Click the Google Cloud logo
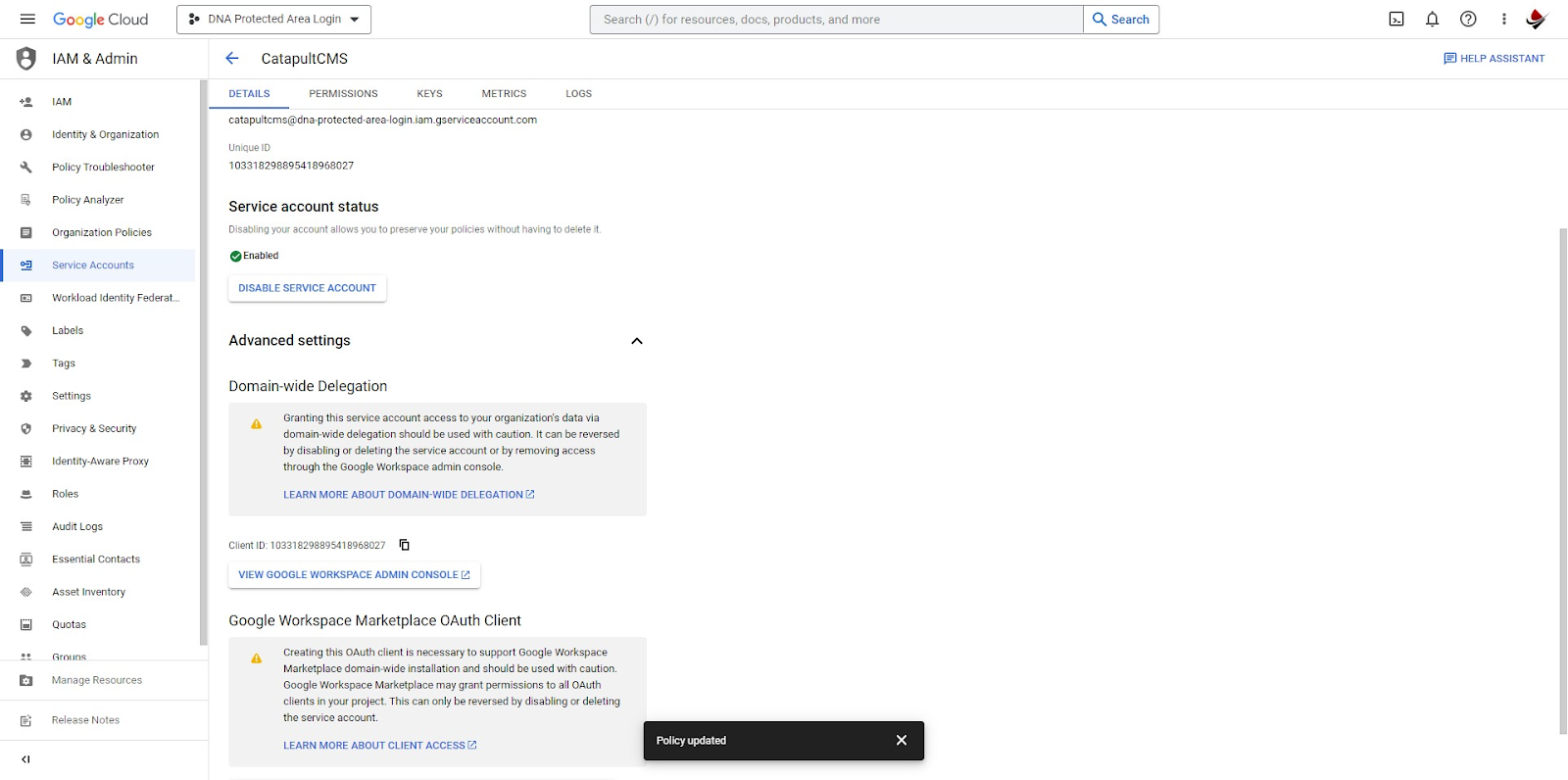Image resolution: width=1568 pixels, height=780 pixels. [x=100, y=20]
